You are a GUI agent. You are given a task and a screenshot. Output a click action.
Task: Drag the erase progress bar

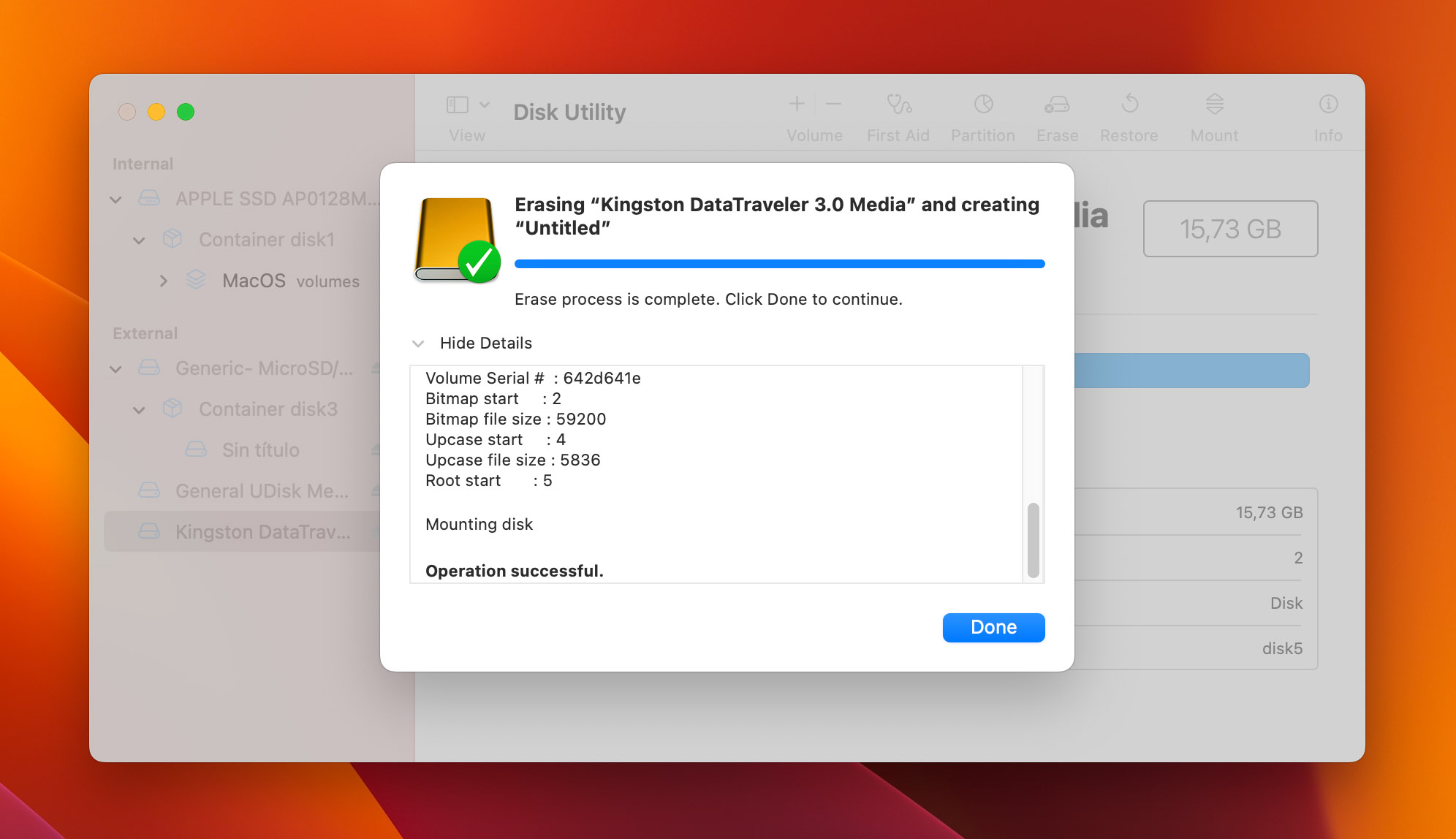tap(780, 264)
